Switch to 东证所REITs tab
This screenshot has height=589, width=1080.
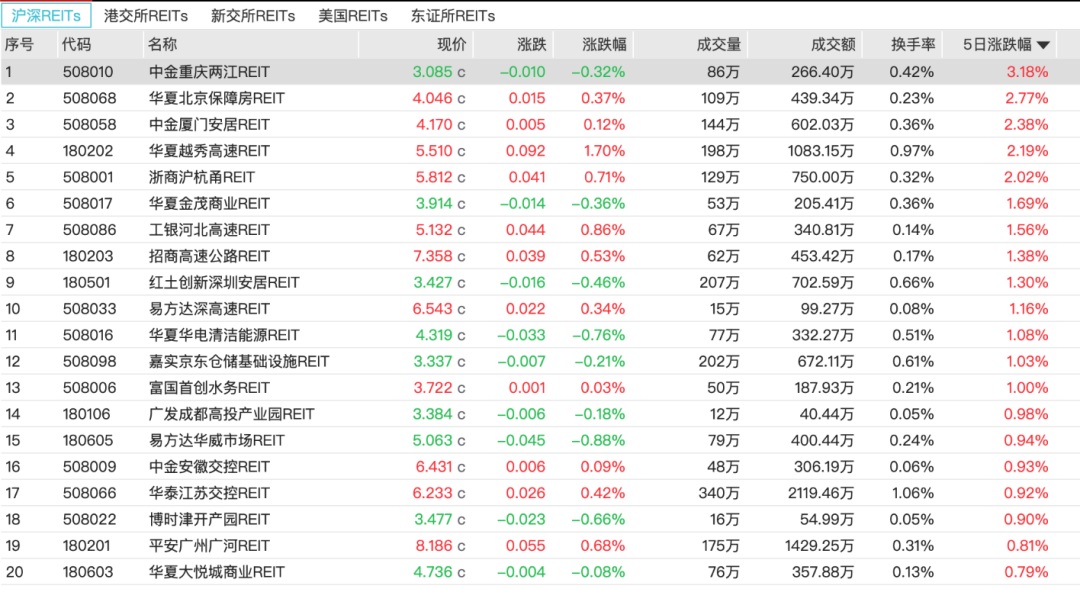click(453, 16)
